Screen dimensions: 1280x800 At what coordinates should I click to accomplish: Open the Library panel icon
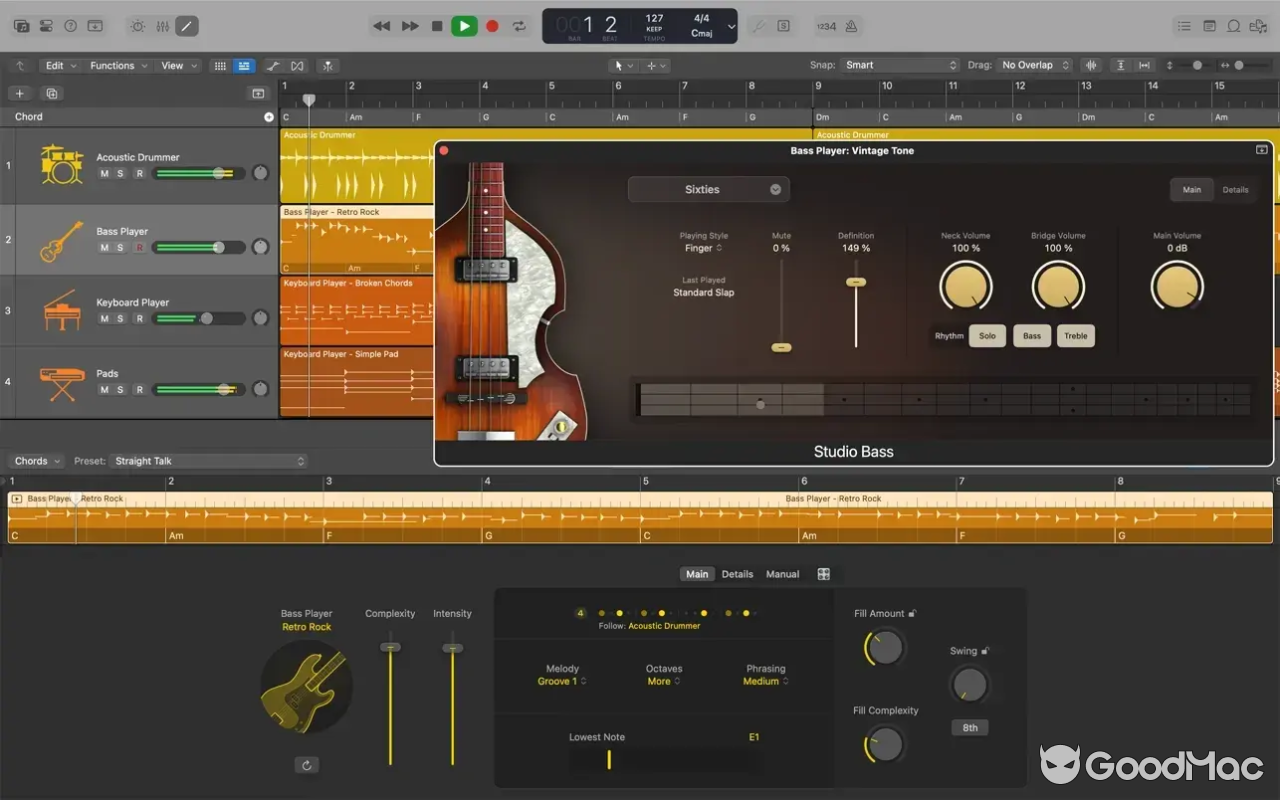pyautogui.click(x=21, y=25)
